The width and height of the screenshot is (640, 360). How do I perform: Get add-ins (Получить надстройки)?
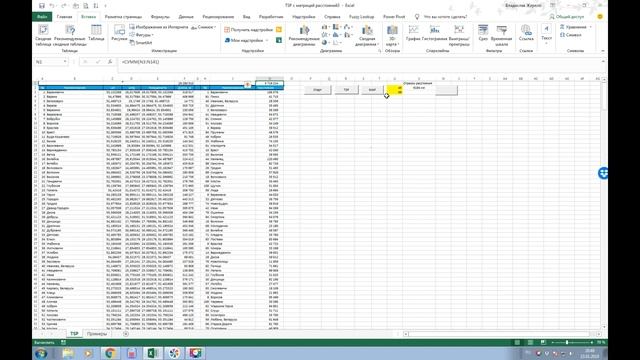(x=249, y=30)
